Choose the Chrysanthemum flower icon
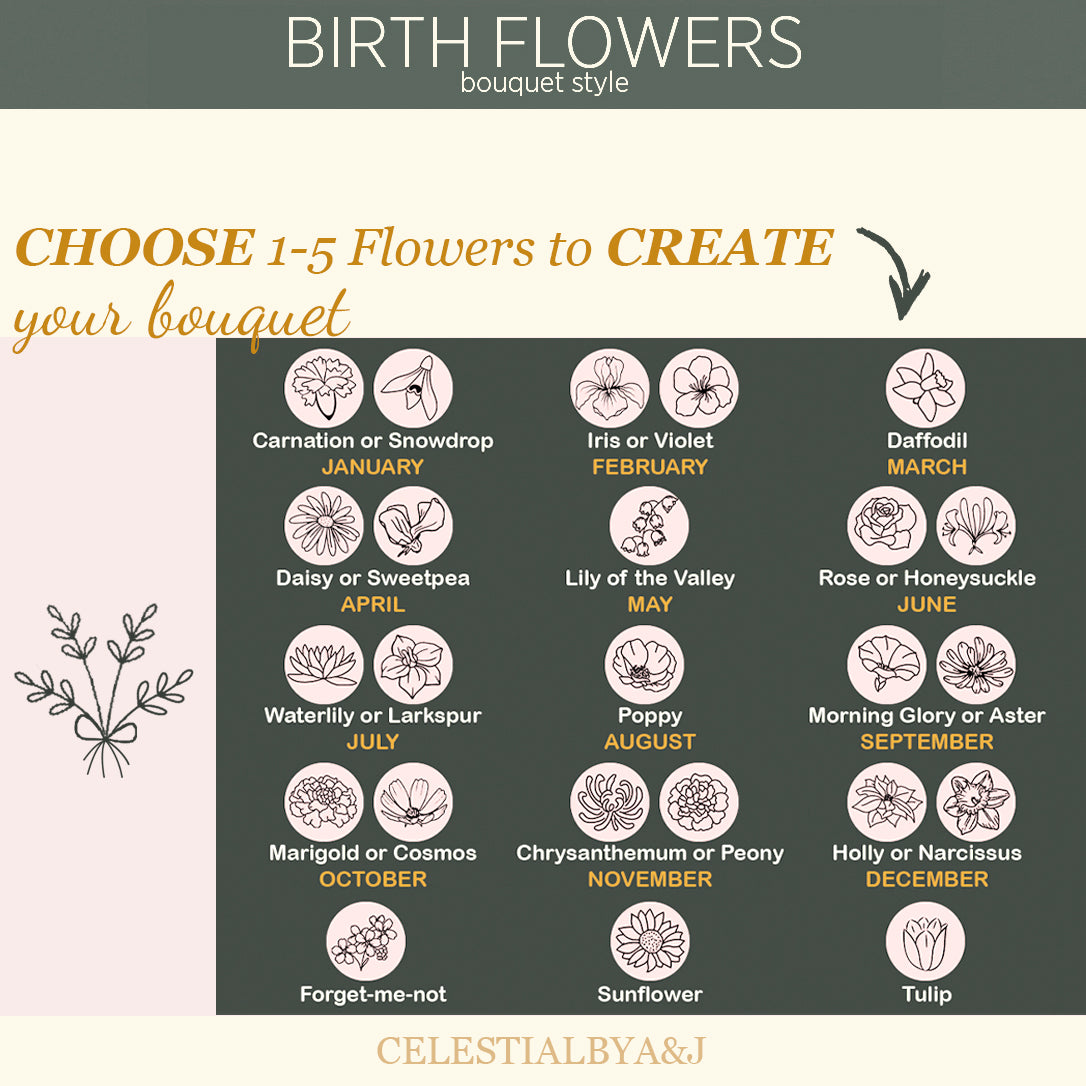This screenshot has height=1086, width=1086. coord(610,802)
